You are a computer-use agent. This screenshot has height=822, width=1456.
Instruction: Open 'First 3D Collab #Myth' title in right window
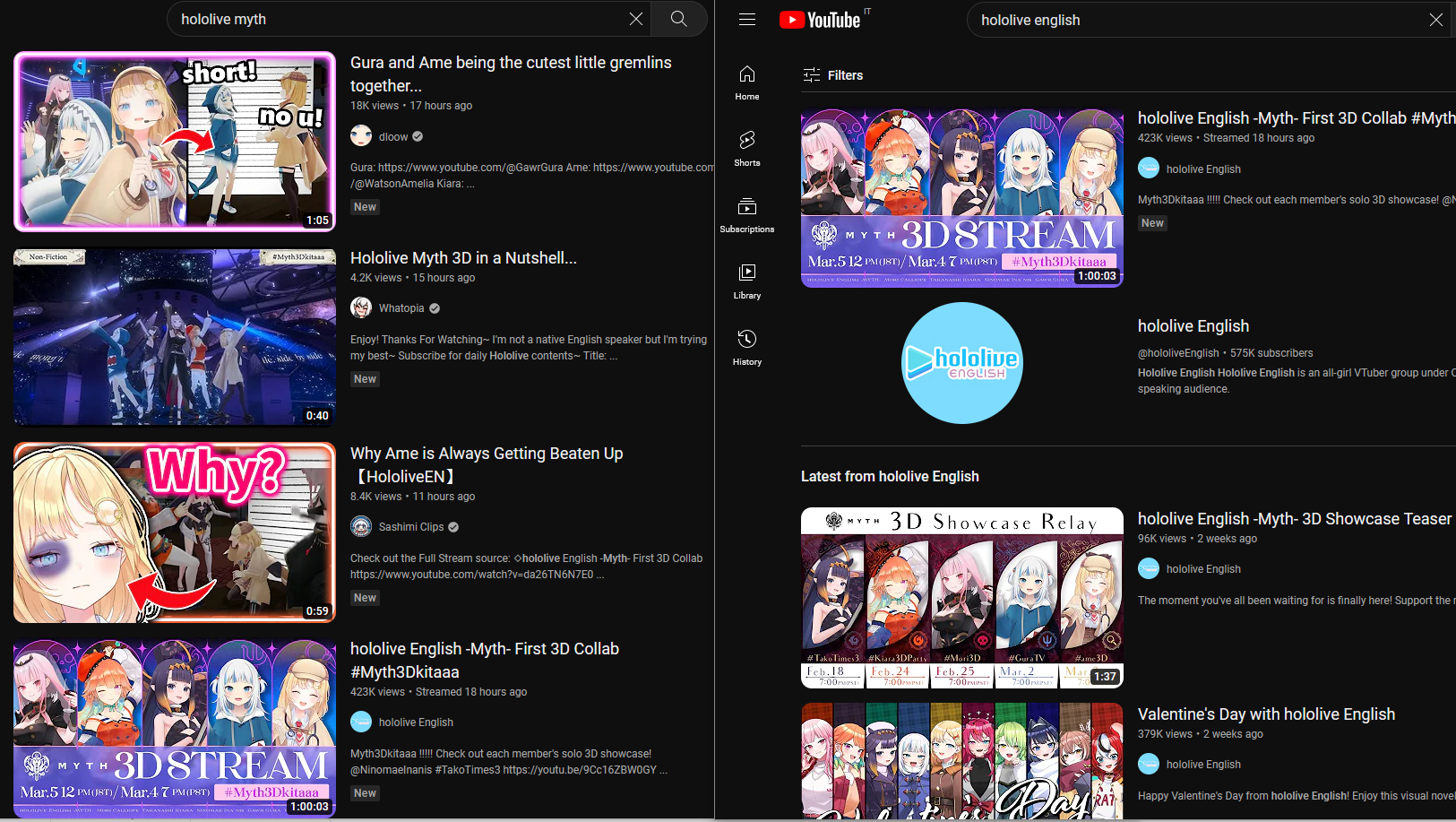pyautogui.click(x=1297, y=118)
